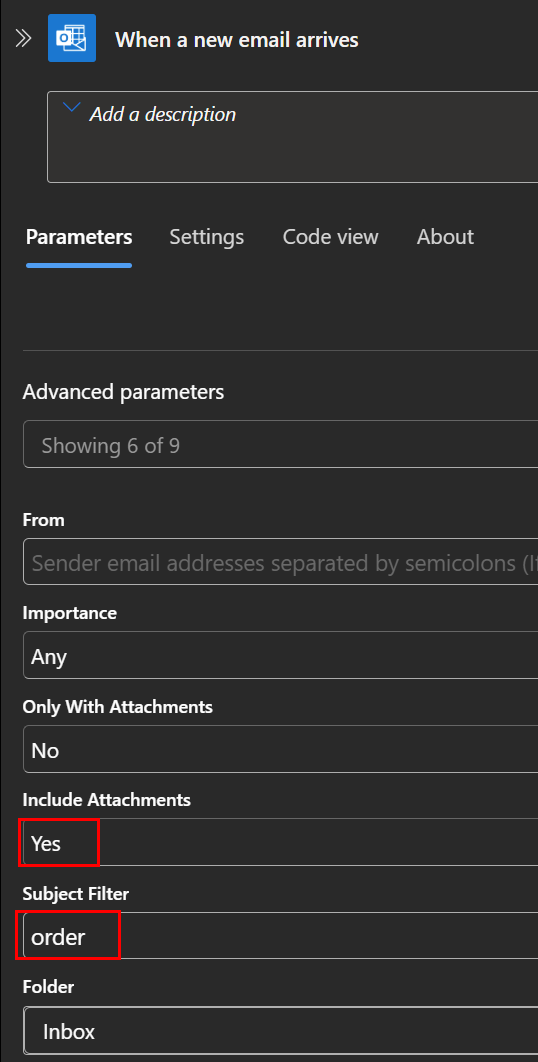Click the 'Include Attachments' label

click(107, 800)
